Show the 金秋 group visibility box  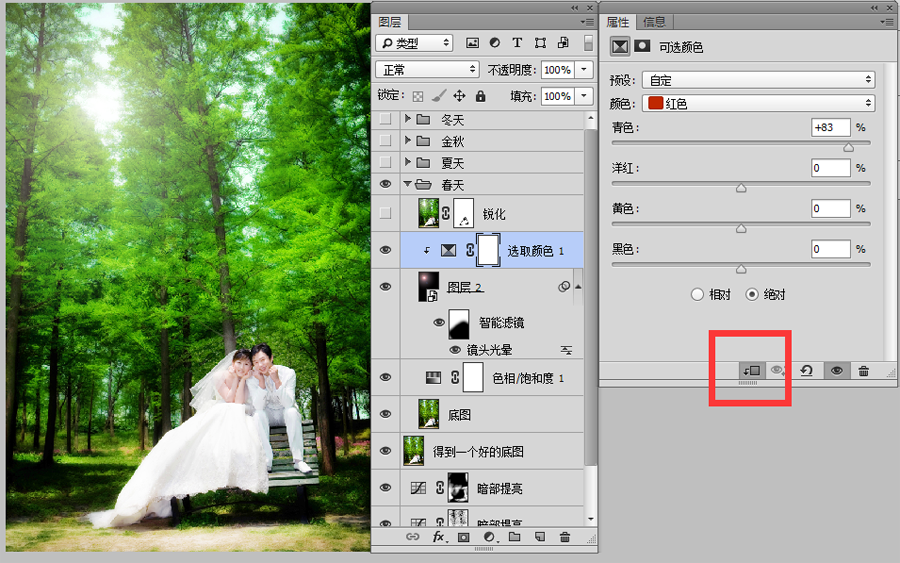386,141
